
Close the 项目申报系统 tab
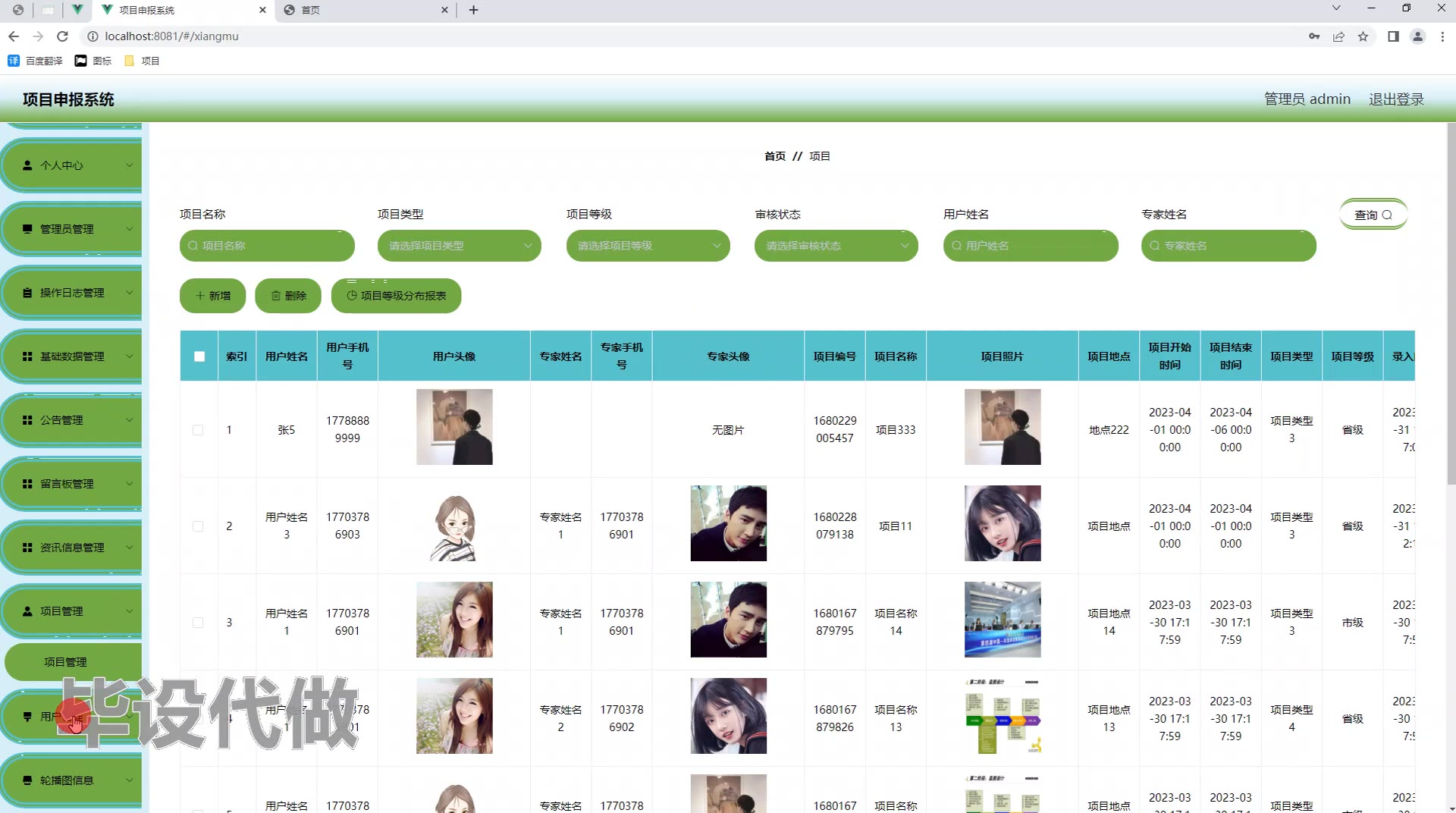coord(262,10)
